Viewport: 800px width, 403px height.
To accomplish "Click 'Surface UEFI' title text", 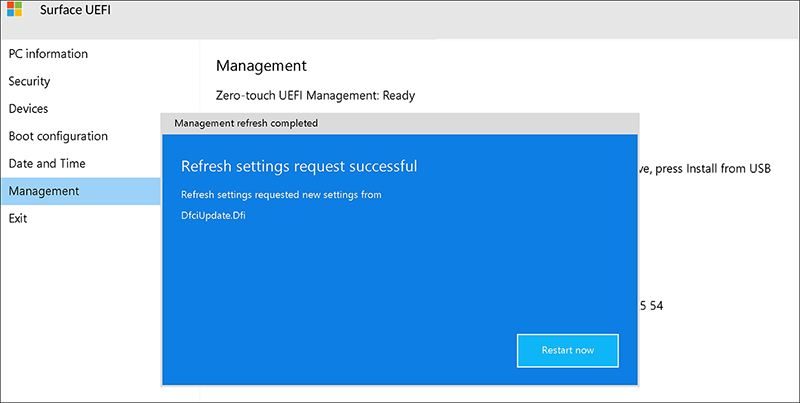I will 75,10.
